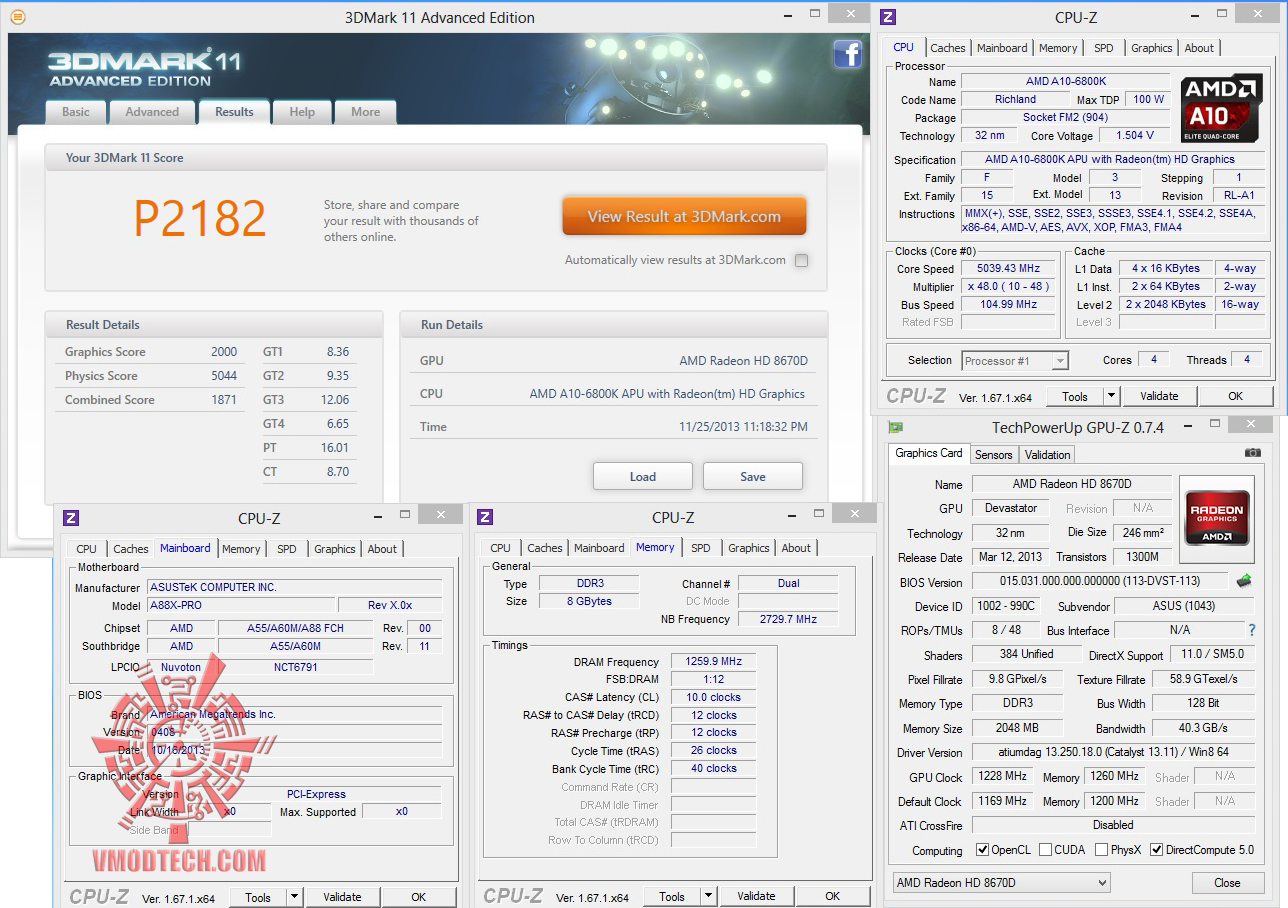Click the Core Speed value 5039.43 MHz
Viewport: 1288px width, 908px height.
point(1007,269)
